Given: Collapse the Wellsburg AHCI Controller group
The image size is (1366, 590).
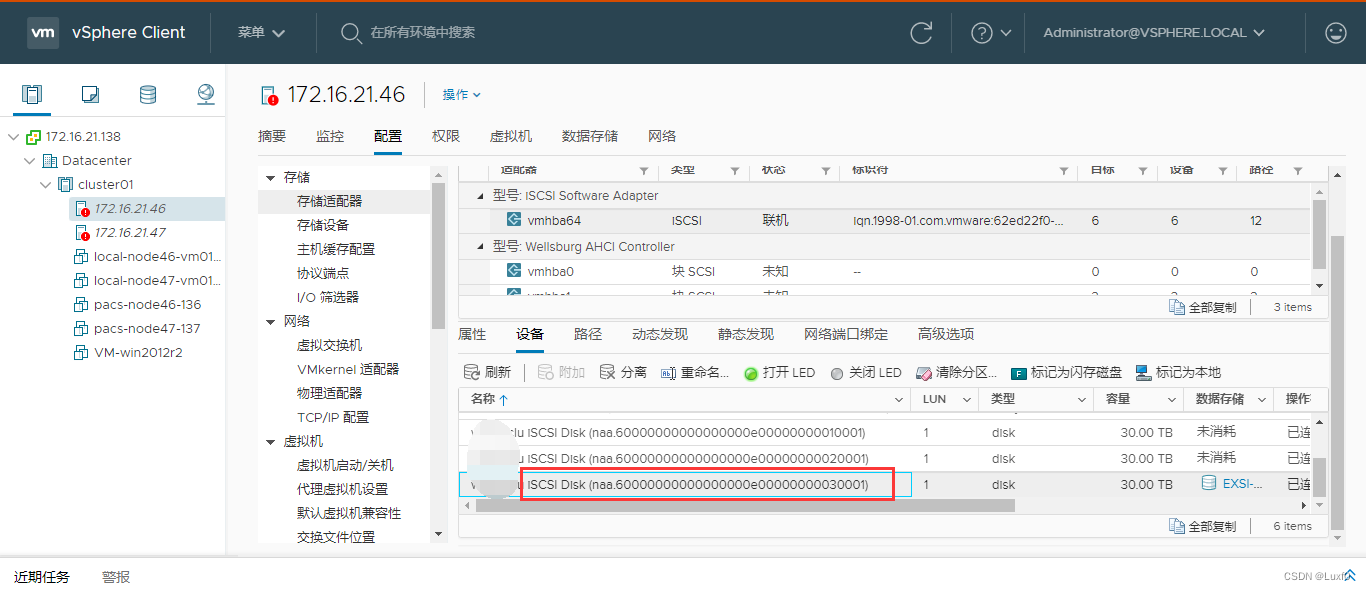Looking at the screenshot, I should pos(481,246).
